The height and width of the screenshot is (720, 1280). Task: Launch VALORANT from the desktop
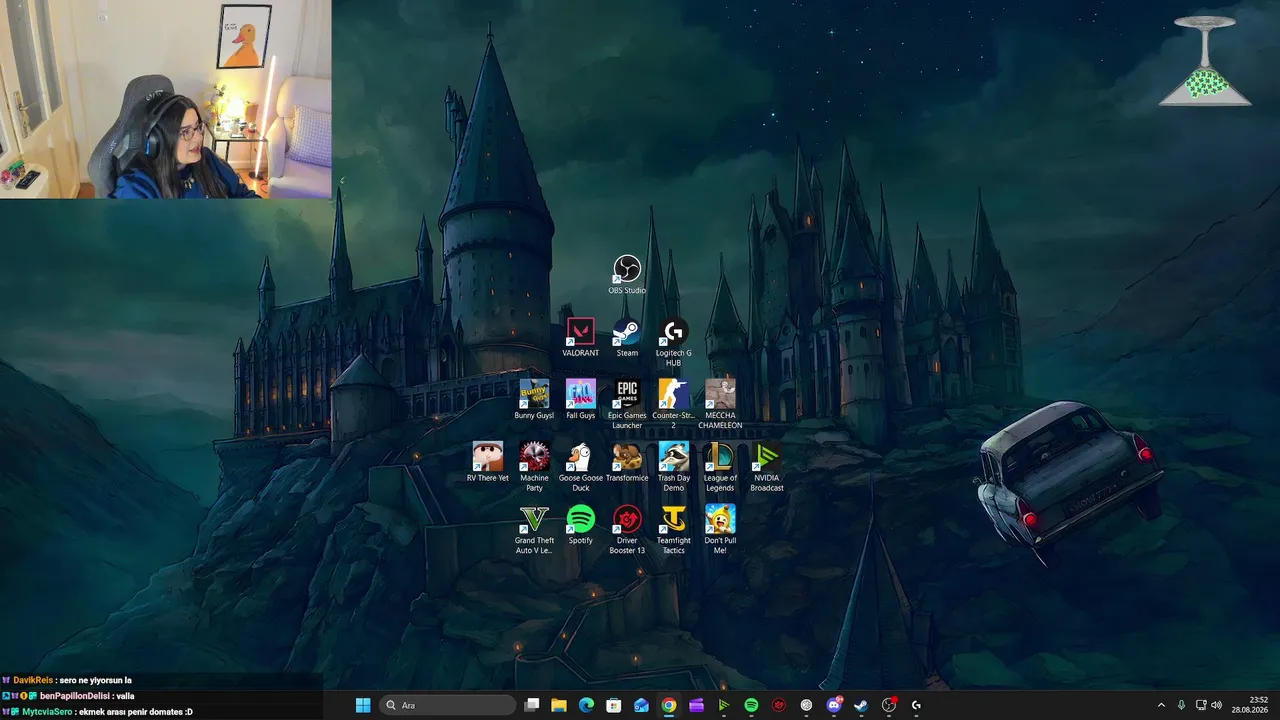[580, 338]
